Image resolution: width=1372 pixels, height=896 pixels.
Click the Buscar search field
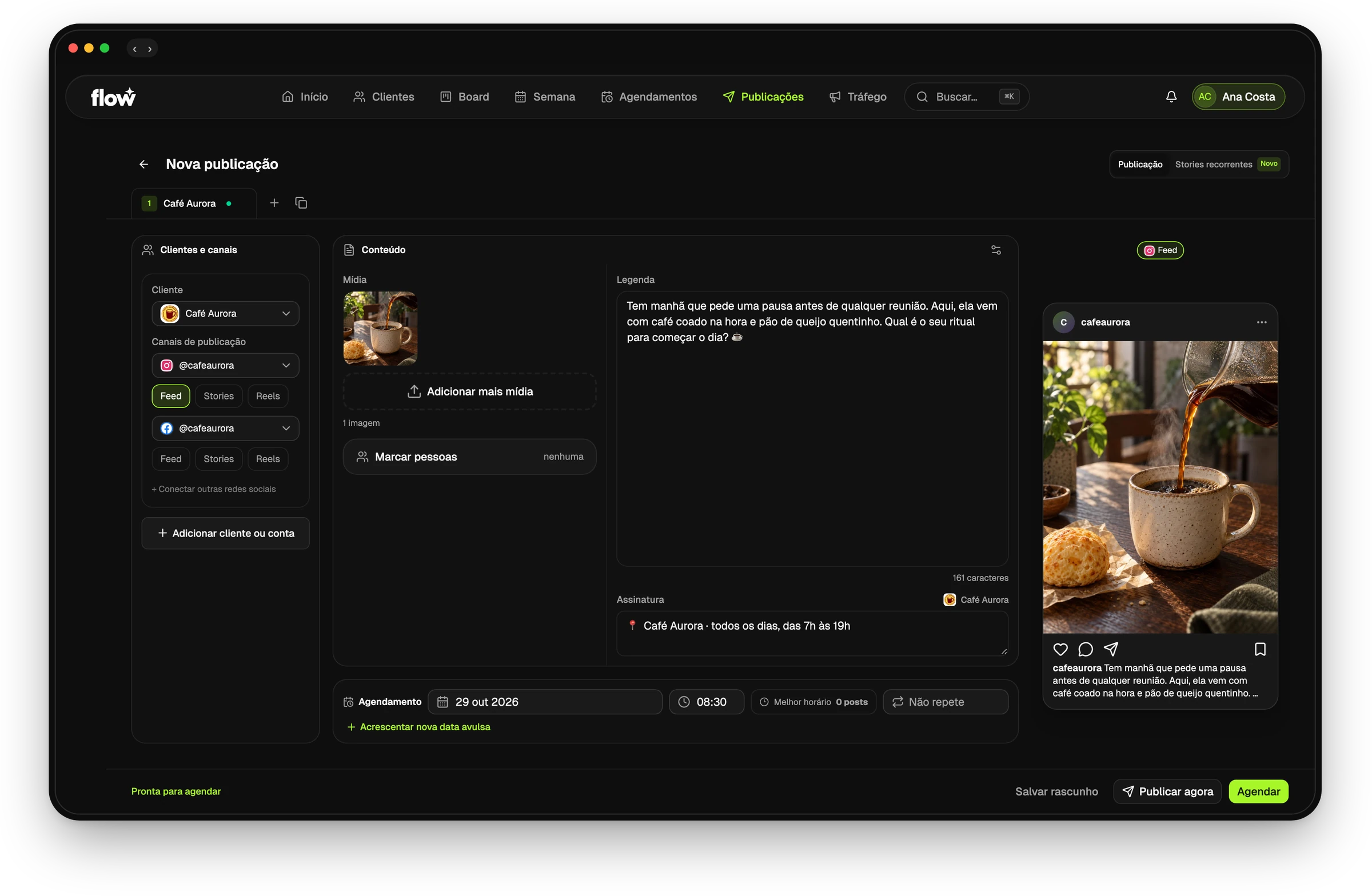pyautogui.click(x=966, y=97)
